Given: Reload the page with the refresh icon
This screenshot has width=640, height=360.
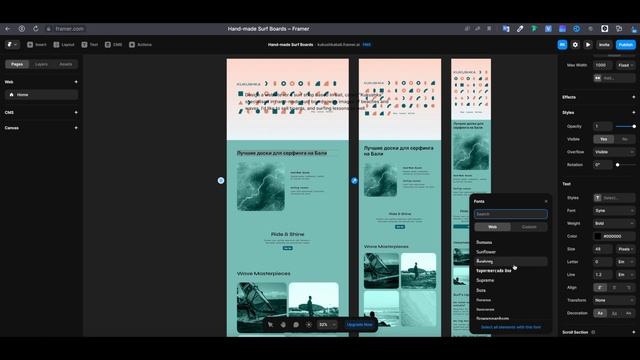Looking at the screenshot, I should point(36,29).
